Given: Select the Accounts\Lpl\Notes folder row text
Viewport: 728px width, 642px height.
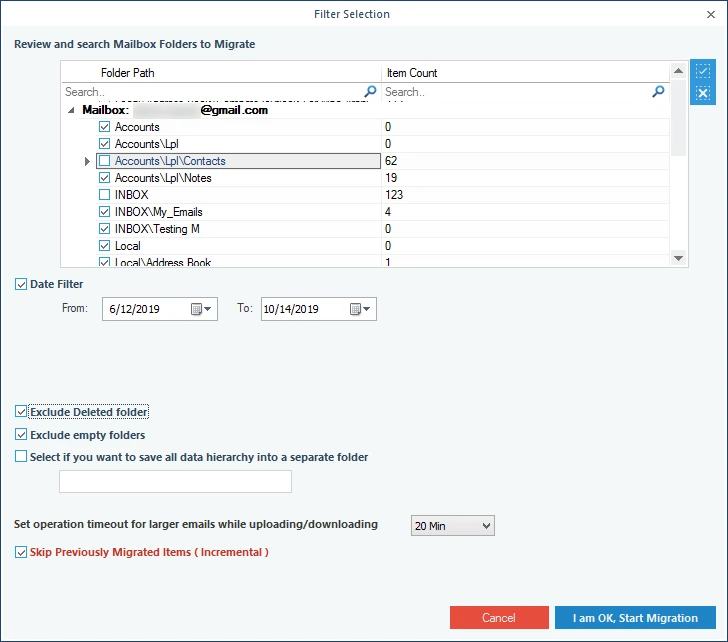Looking at the screenshot, I should (163, 178).
